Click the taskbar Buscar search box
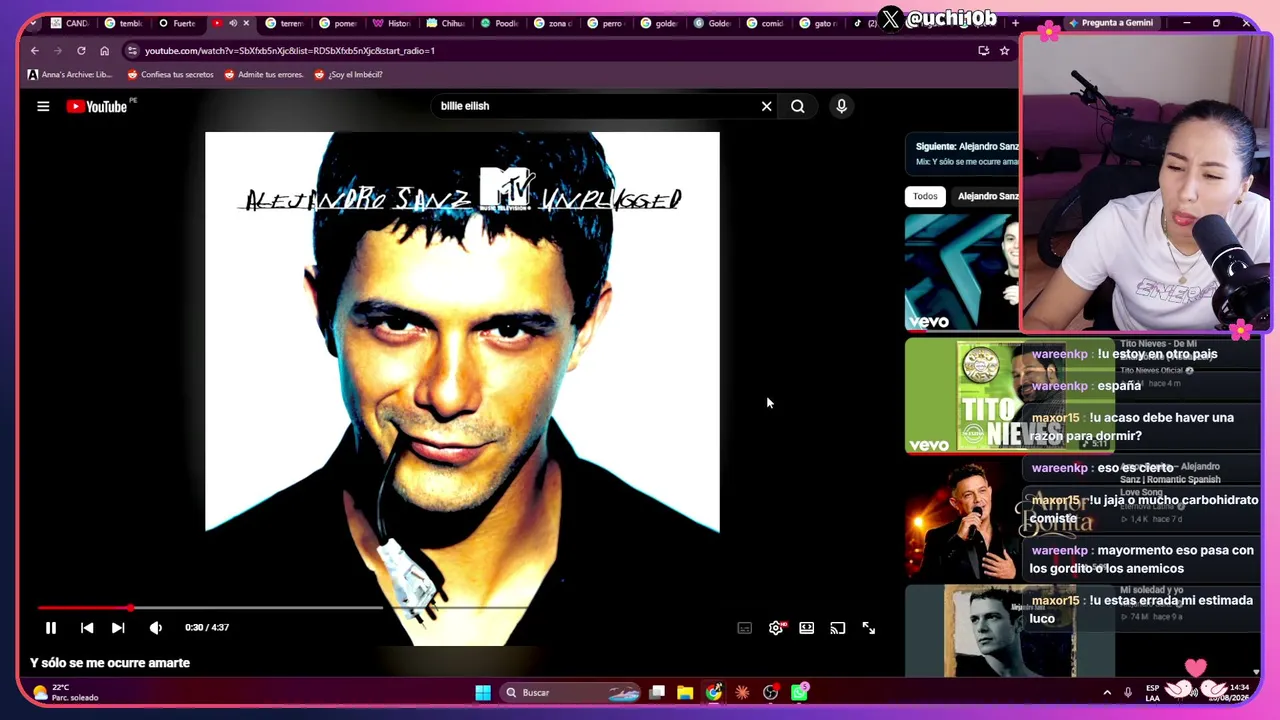Viewport: 1280px width, 720px height. click(570, 692)
